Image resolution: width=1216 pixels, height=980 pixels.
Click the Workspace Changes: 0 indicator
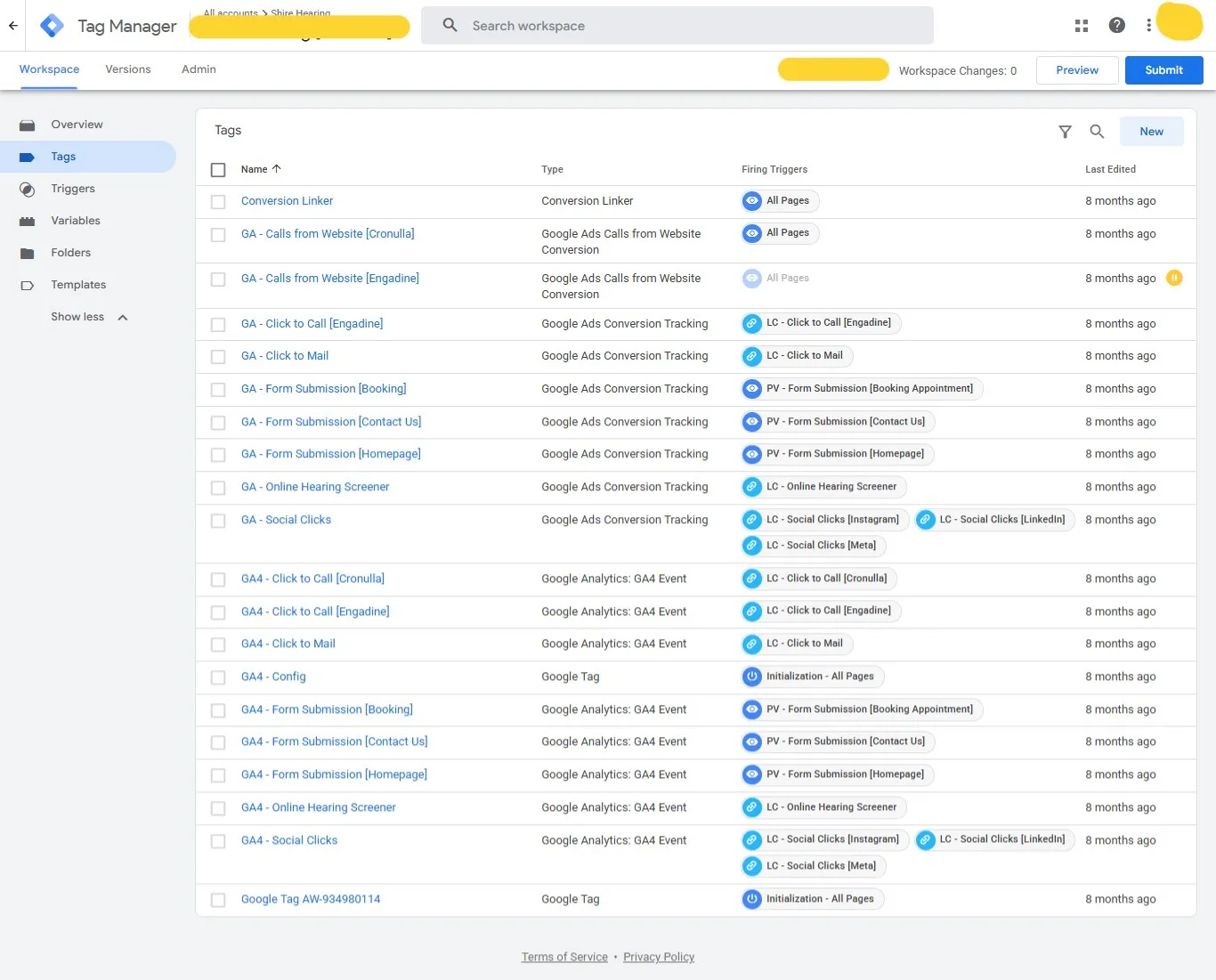pos(958,71)
